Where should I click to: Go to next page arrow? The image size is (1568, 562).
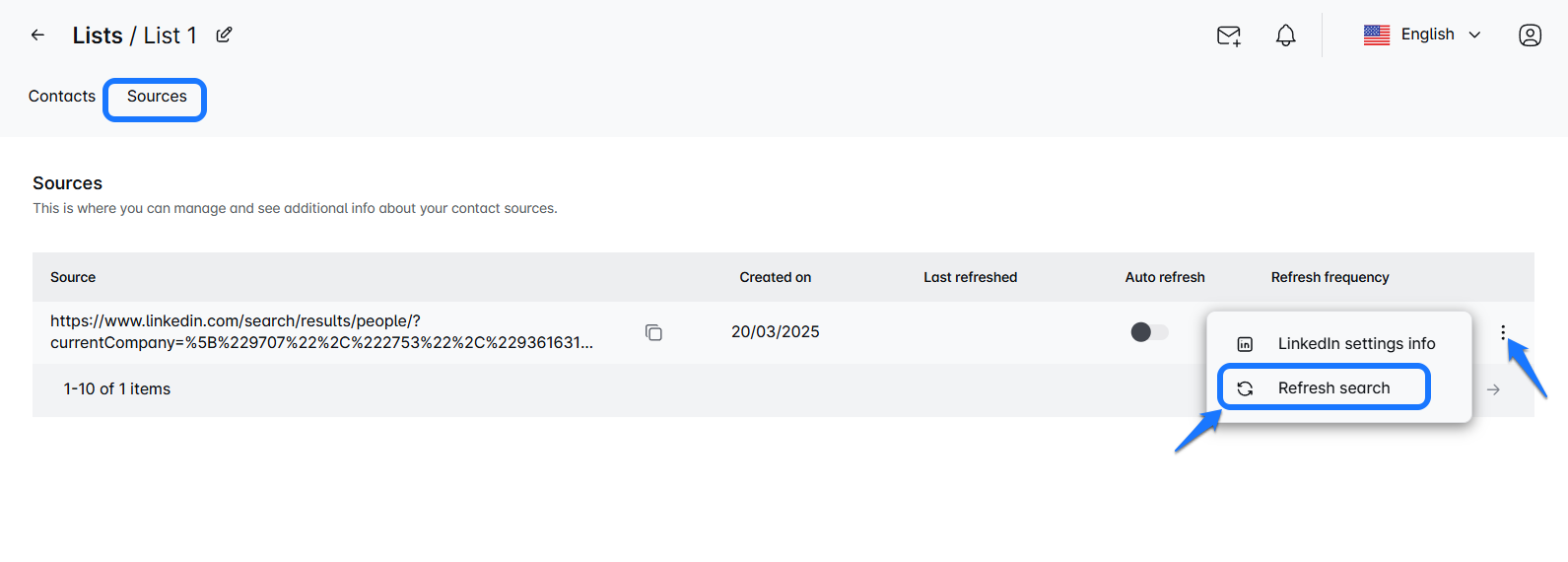pyautogui.click(x=1493, y=389)
